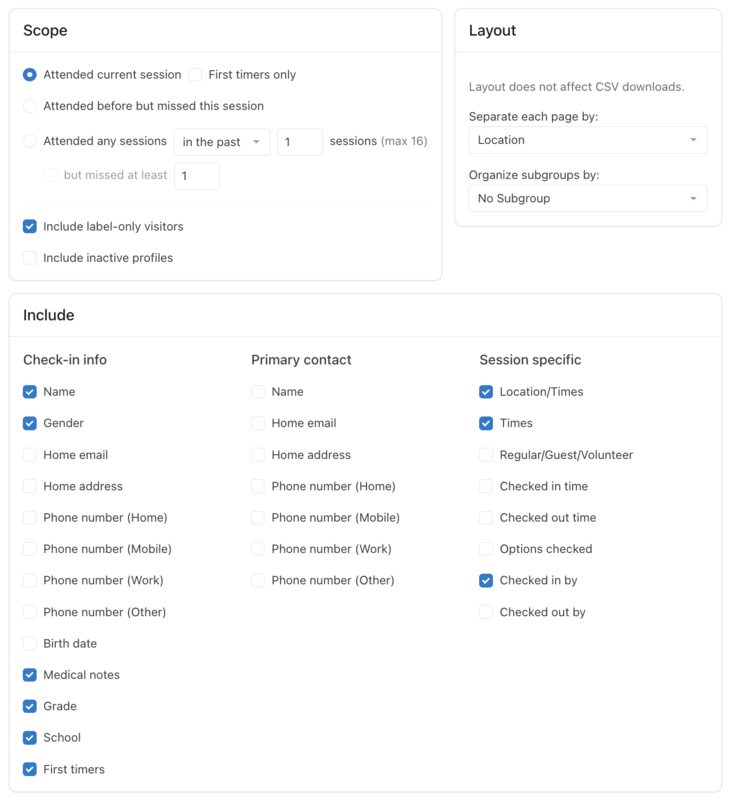Uncheck Gender under Check-in info

point(30,423)
